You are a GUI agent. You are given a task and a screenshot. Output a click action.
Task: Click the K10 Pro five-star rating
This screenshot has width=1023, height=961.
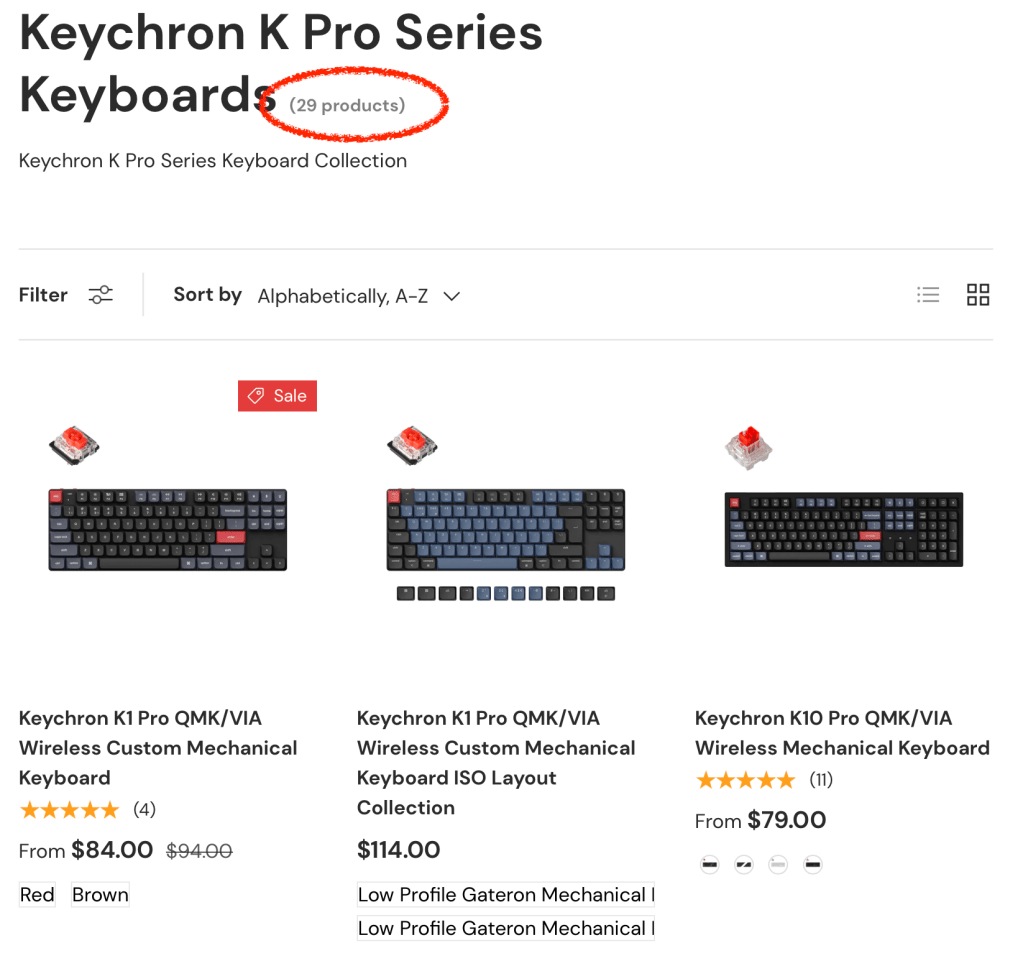(x=745, y=780)
